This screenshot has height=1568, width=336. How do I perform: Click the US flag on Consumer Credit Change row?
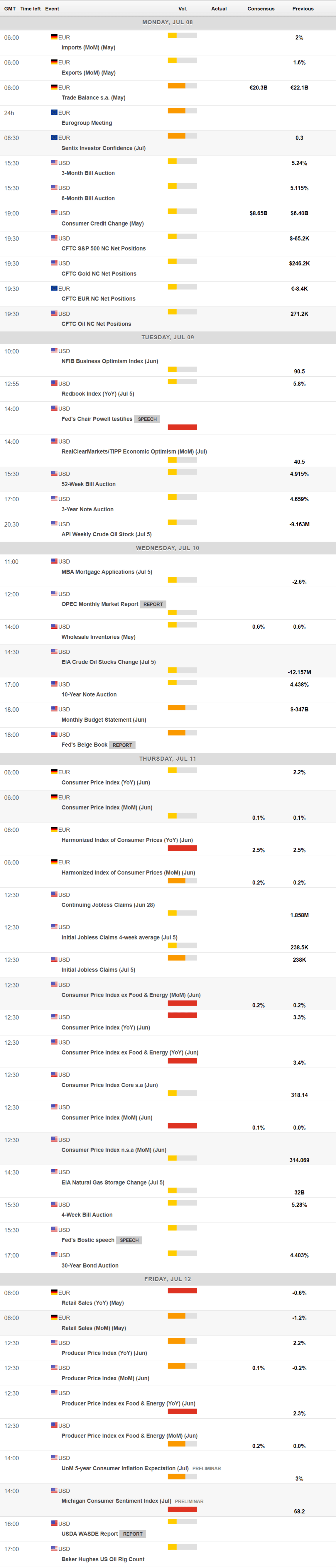[54, 212]
